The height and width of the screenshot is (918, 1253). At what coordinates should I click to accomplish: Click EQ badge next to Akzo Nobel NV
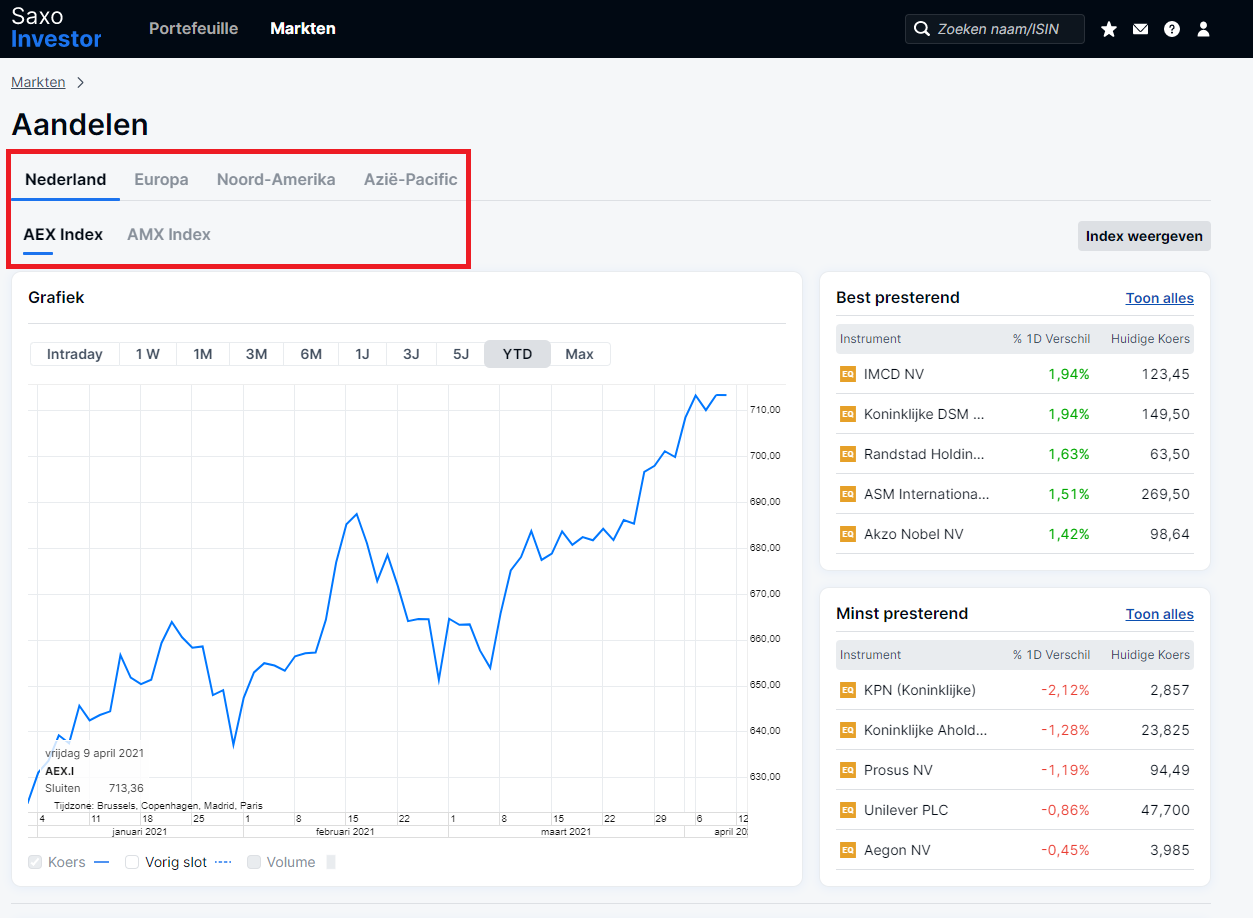(x=847, y=534)
